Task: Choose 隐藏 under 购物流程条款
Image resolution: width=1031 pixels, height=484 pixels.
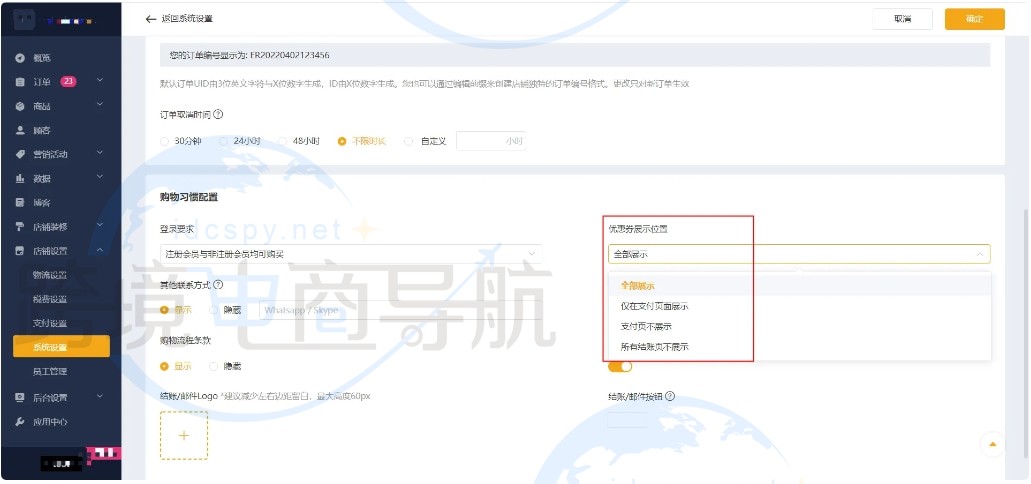Action: pos(213,366)
